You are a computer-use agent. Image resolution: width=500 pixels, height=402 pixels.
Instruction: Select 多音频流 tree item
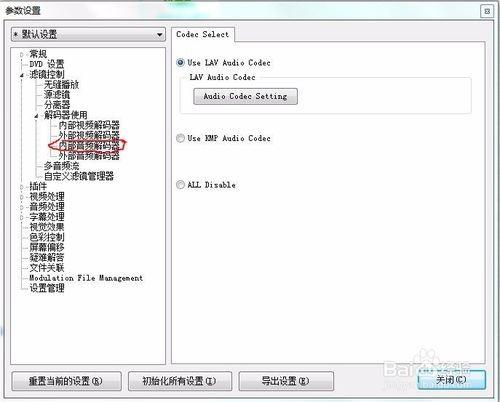(x=62, y=166)
